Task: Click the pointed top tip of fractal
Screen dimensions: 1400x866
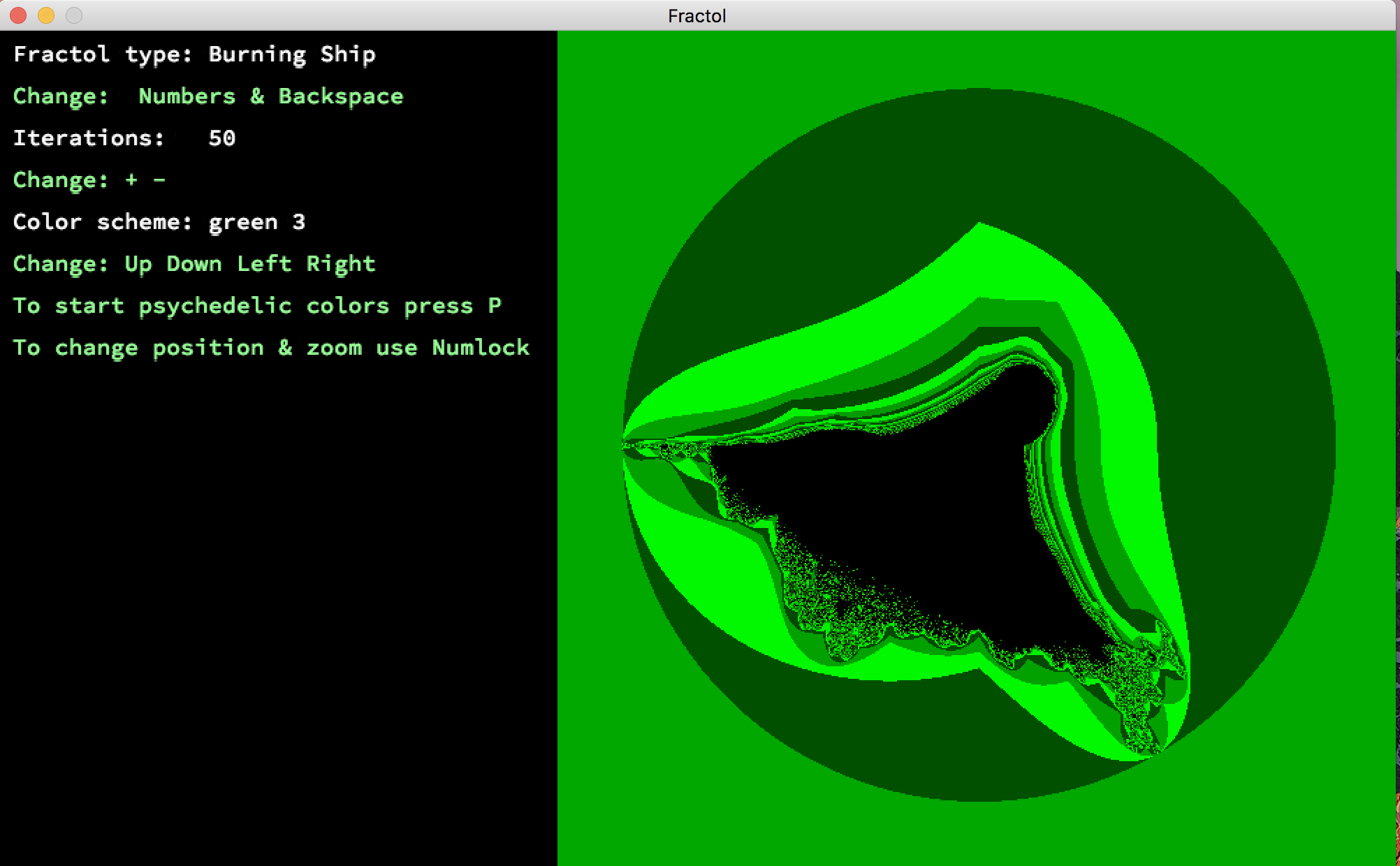Action: 979,223
